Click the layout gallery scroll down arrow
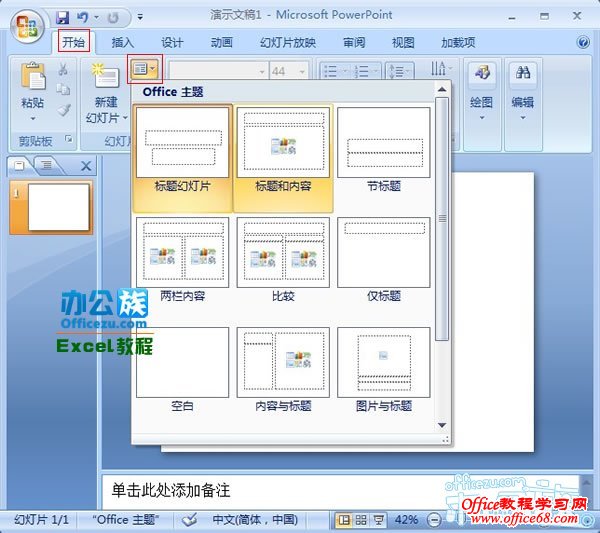 coord(442,425)
